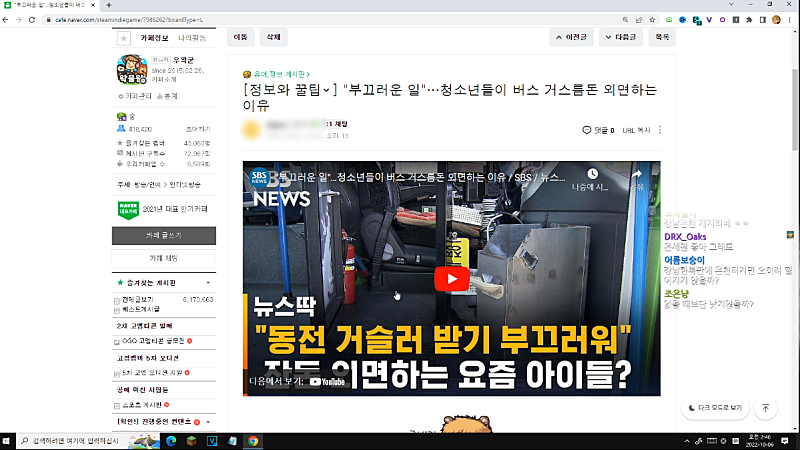The height and width of the screenshot is (450, 800).
Task: Open the Windows notification center
Action: pyautogui.click(x=785, y=441)
